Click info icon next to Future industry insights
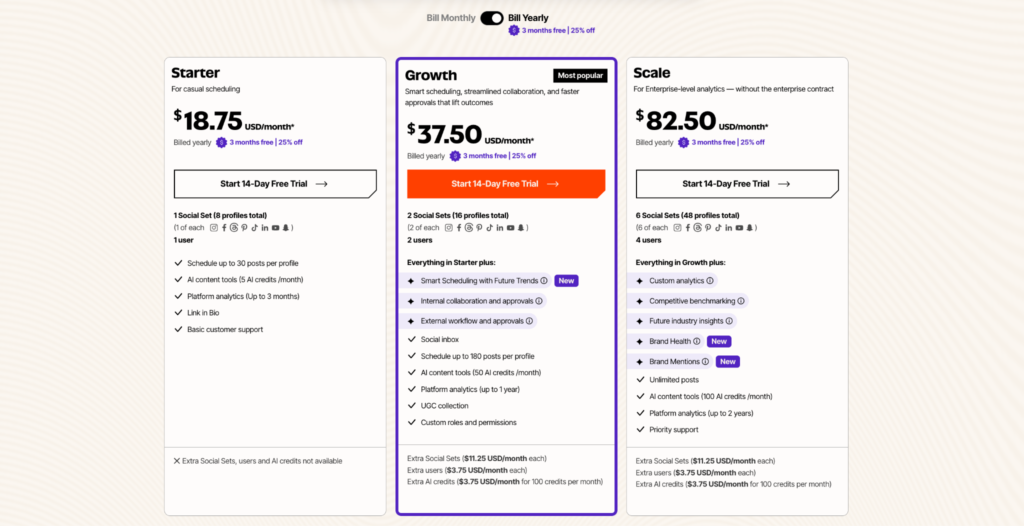This screenshot has height=526, width=1024. tap(729, 321)
